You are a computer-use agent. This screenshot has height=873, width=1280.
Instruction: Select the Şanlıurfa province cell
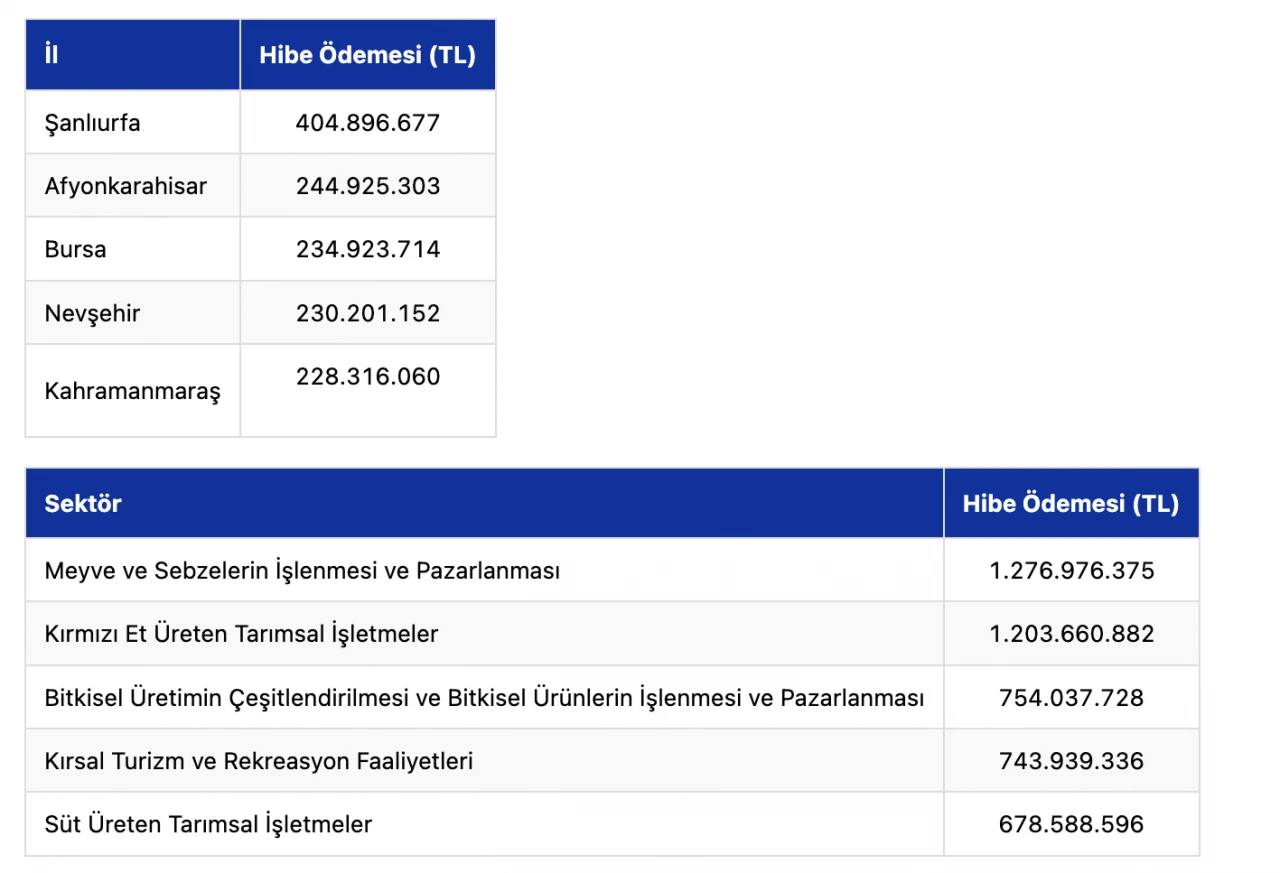pos(92,123)
